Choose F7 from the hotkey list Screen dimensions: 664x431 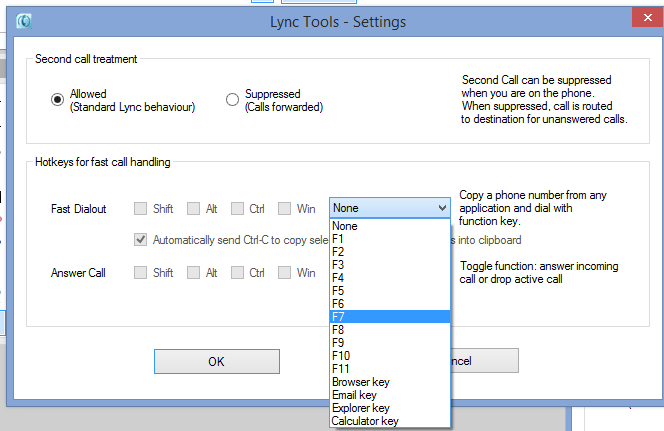tap(390, 316)
